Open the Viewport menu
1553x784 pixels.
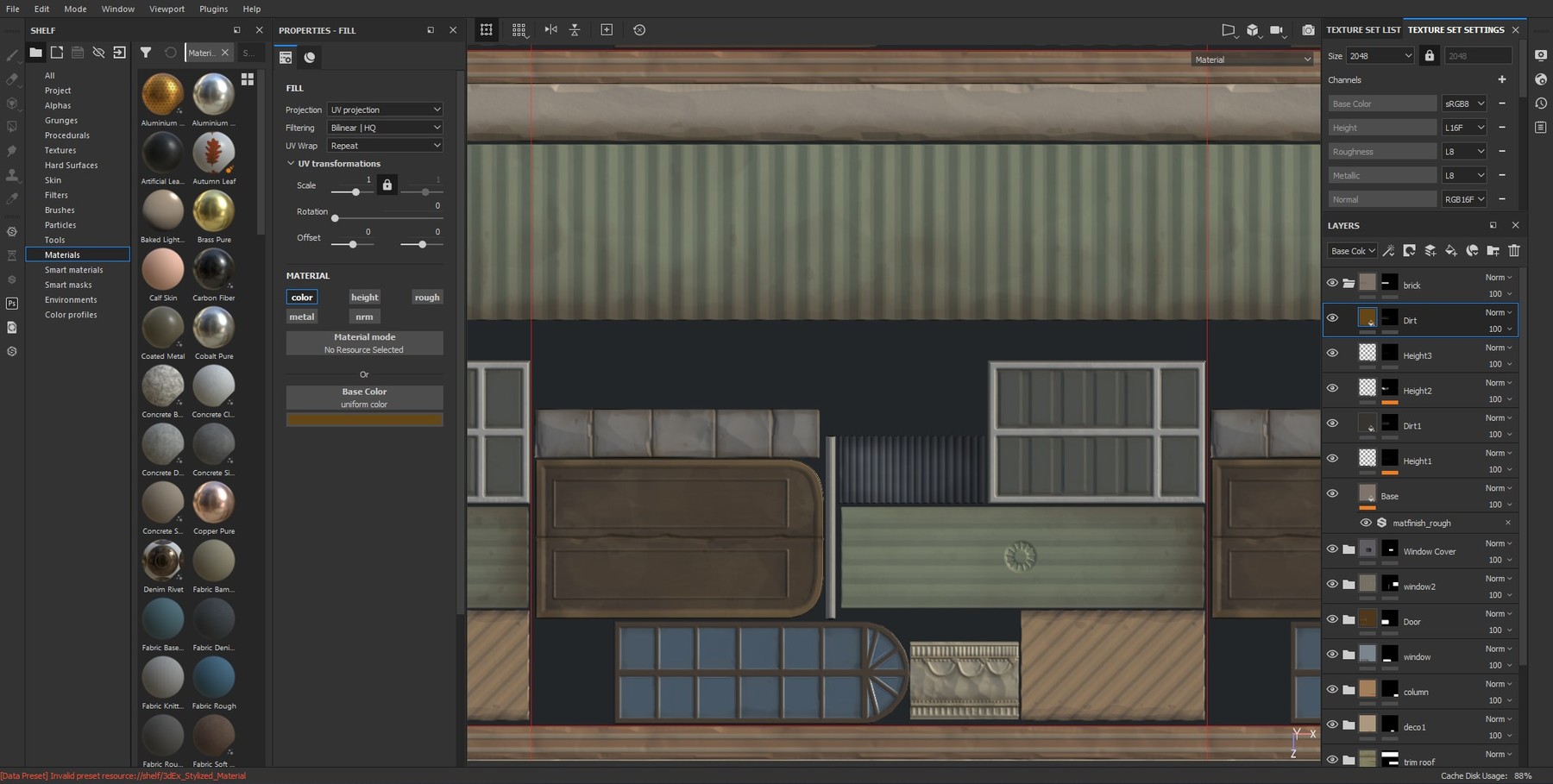[x=167, y=9]
